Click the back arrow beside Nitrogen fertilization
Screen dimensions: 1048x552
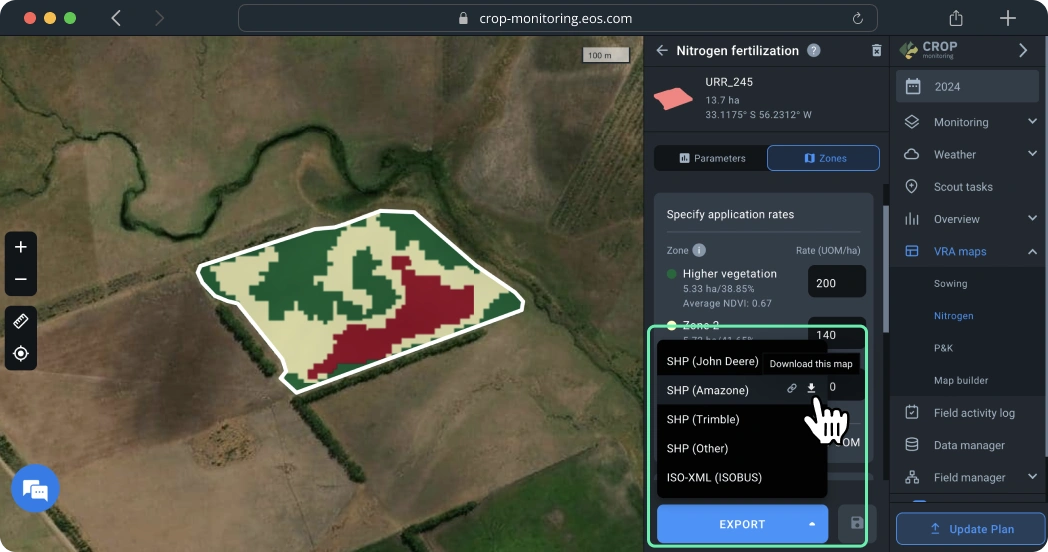click(x=661, y=51)
